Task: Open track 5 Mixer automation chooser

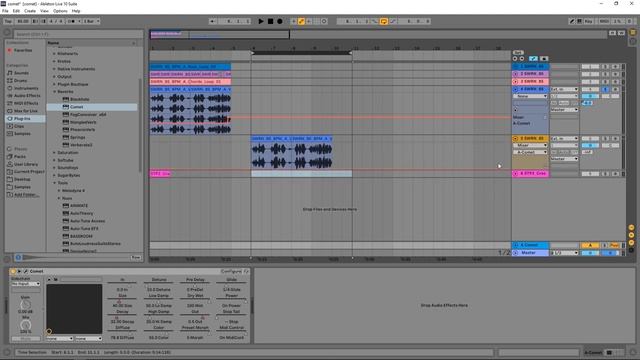Action: (x=530, y=145)
